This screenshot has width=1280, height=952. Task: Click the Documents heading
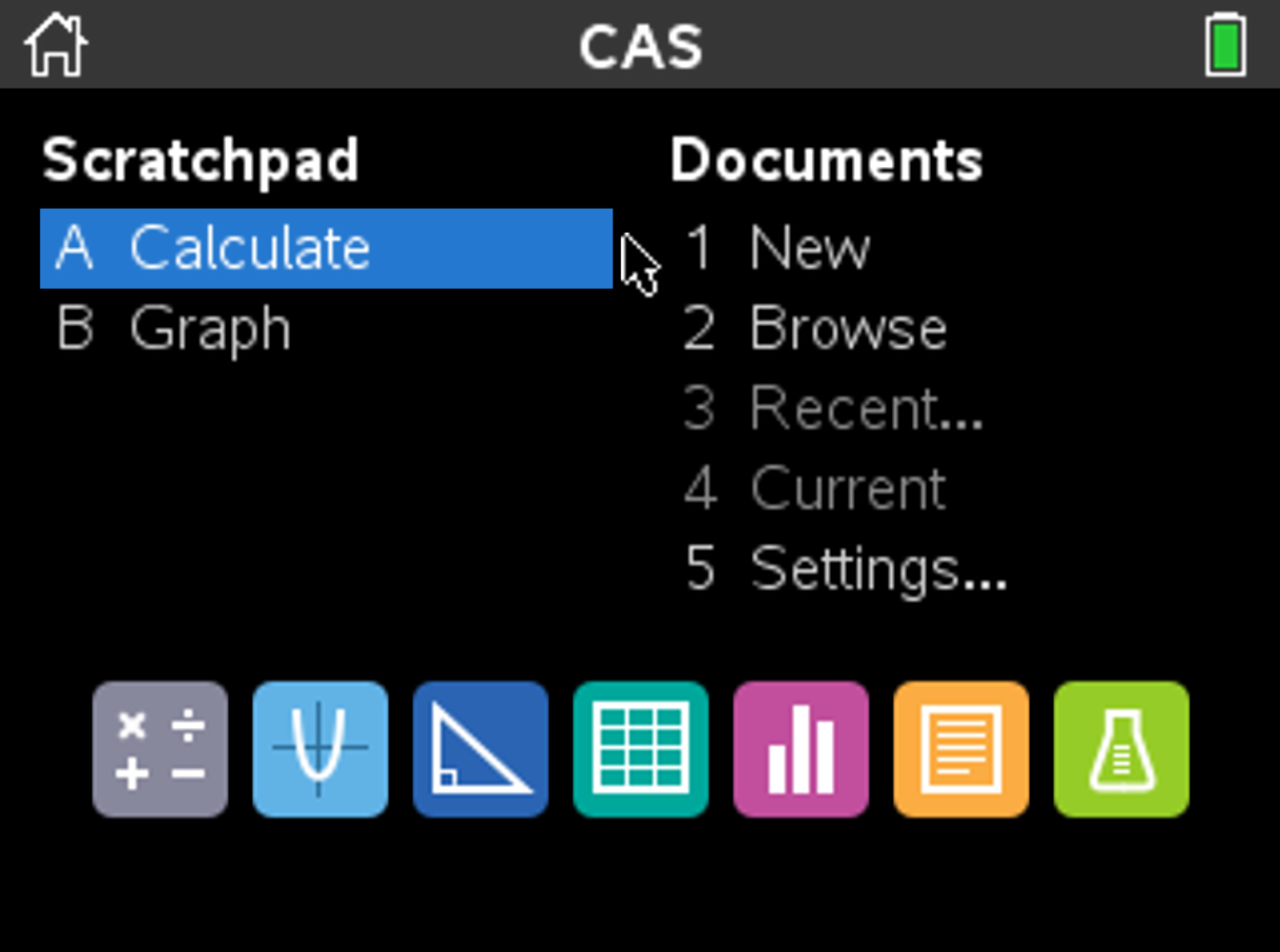(x=826, y=160)
